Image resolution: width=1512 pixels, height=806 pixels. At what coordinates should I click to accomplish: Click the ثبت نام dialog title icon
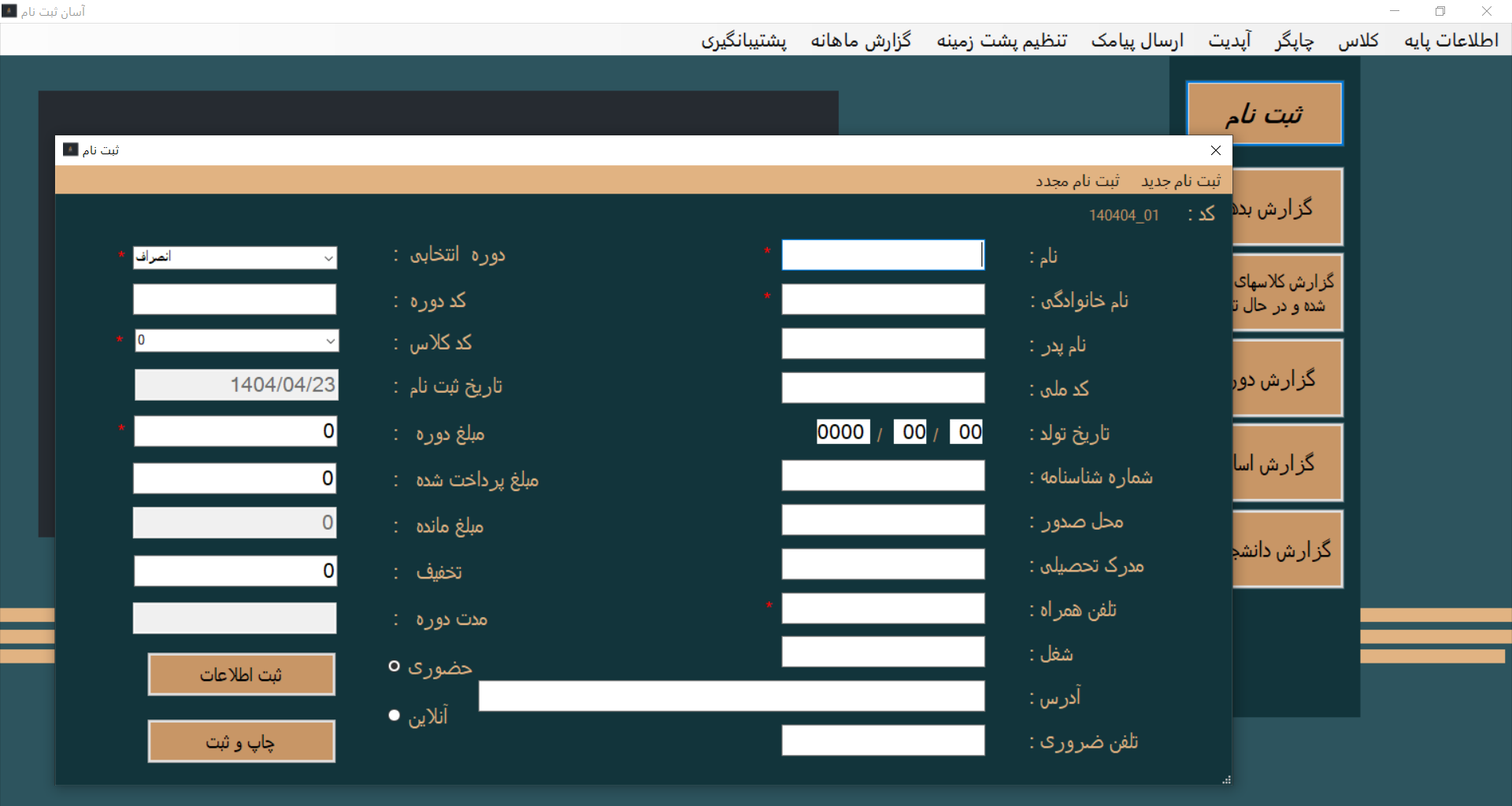point(71,150)
